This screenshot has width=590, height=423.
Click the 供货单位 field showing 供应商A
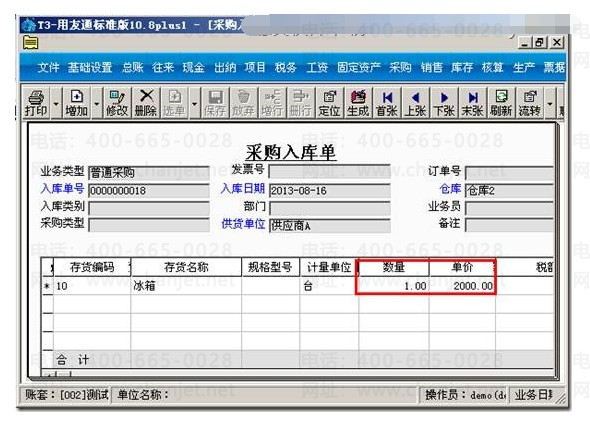[330, 225]
